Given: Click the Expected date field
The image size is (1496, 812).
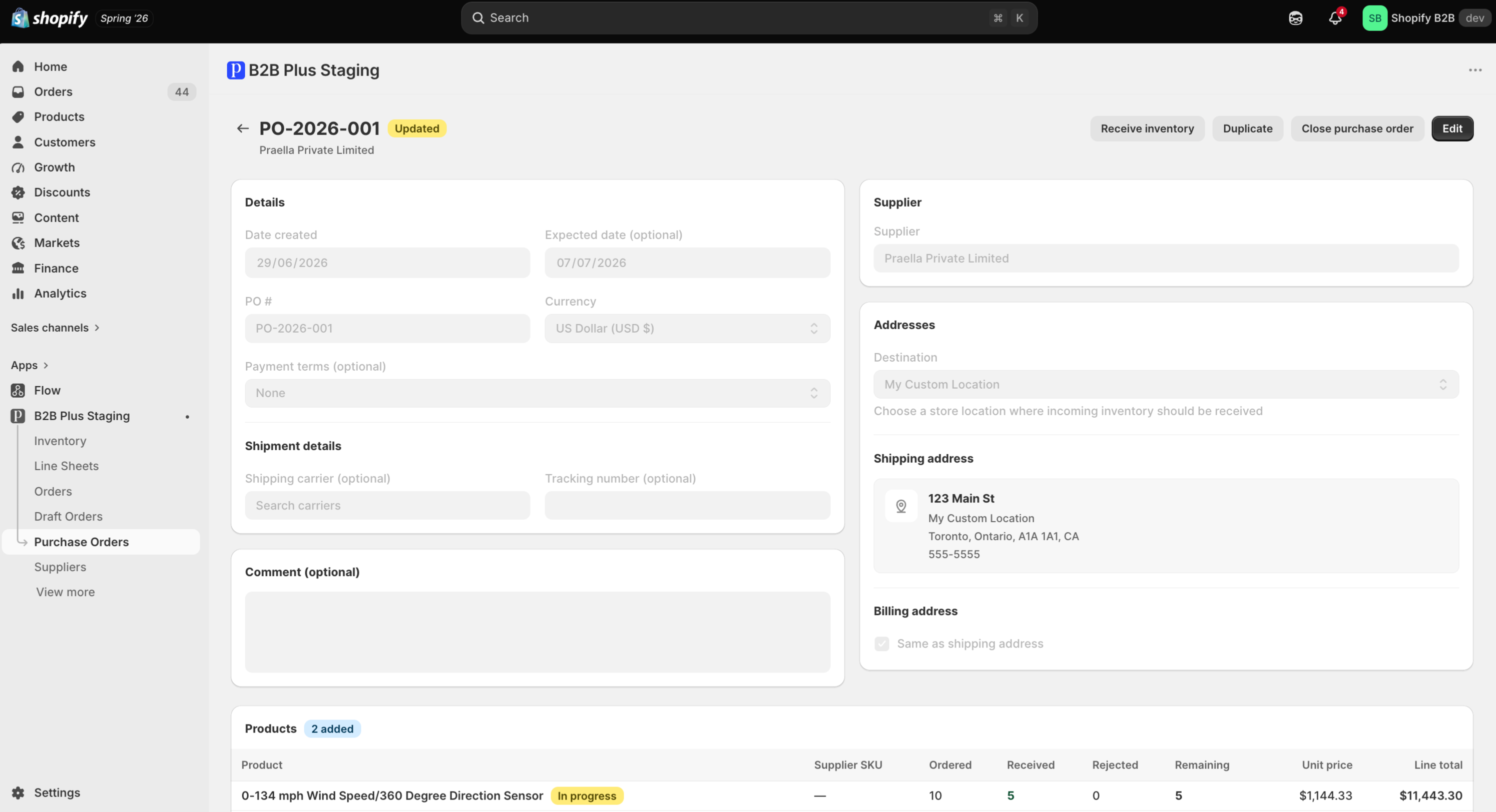Looking at the screenshot, I should coord(687,263).
